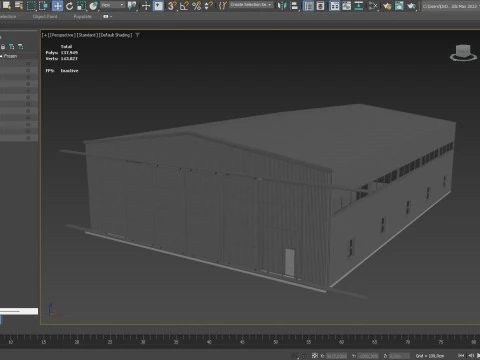This screenshot has height=360, width=480.
Task: Click the Frozen column header in Scene Explorer
Action: (10, 56)
